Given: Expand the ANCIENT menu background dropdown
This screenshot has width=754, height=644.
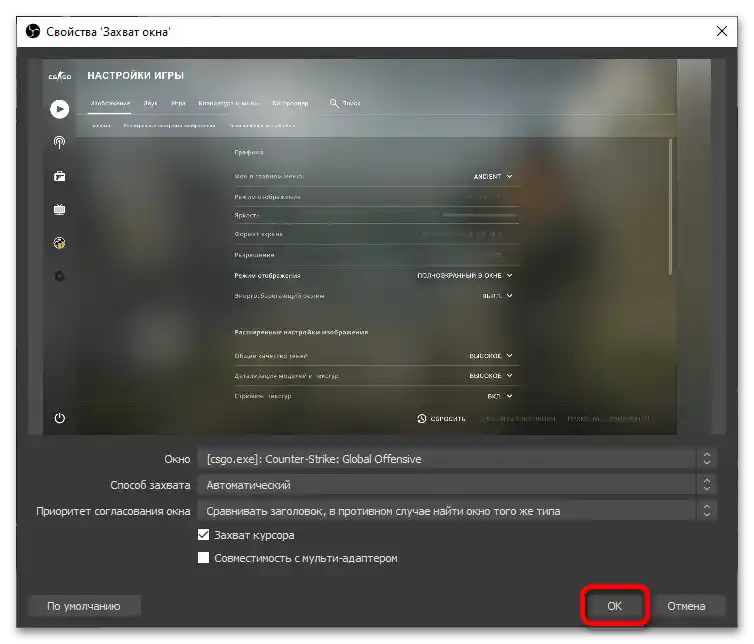Looking at the screenshot, I should pyautogui.click(x=493, y=177).
